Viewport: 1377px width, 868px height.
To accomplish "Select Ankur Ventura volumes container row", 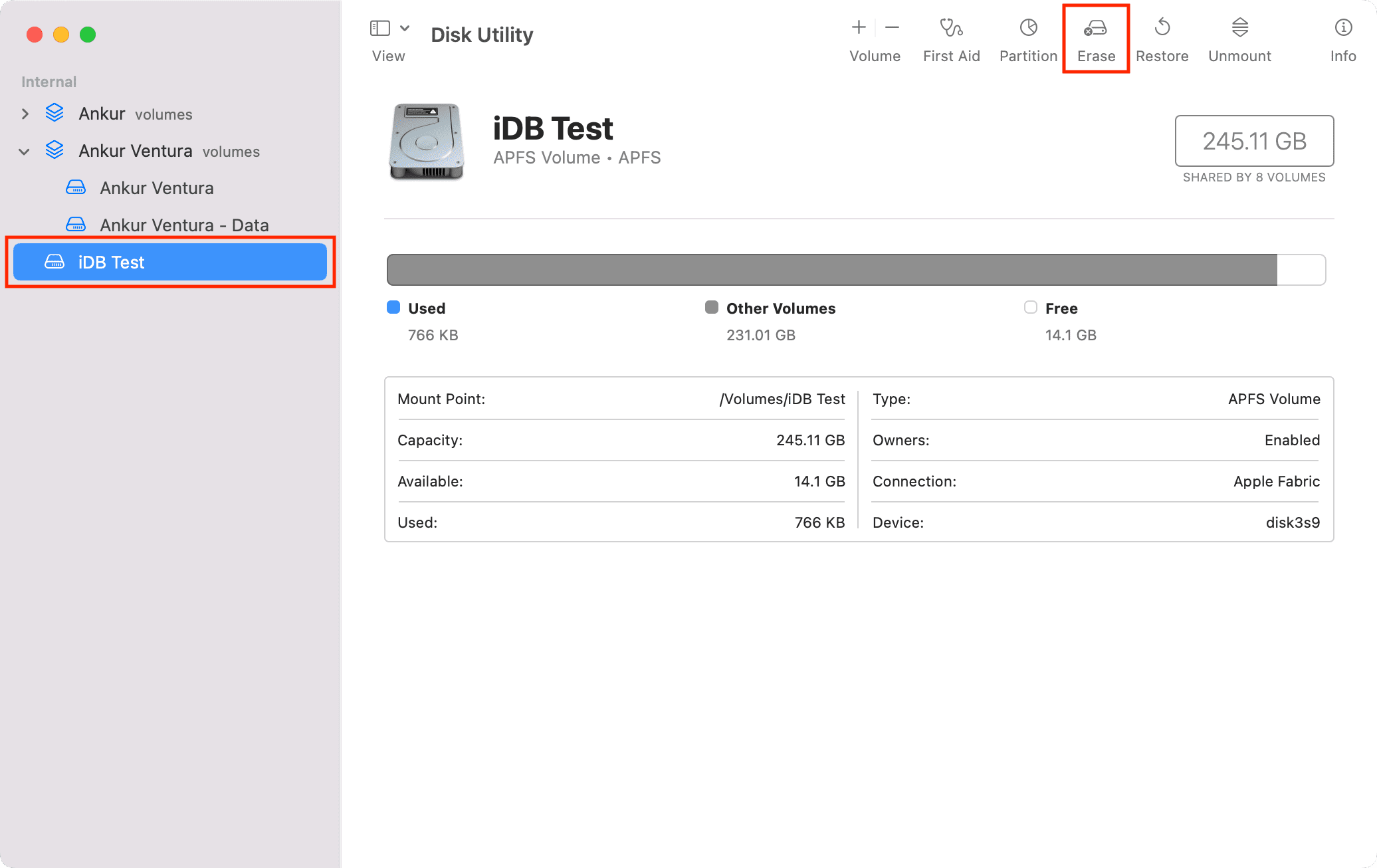I will pyautogui.click(x=170, y=151).
